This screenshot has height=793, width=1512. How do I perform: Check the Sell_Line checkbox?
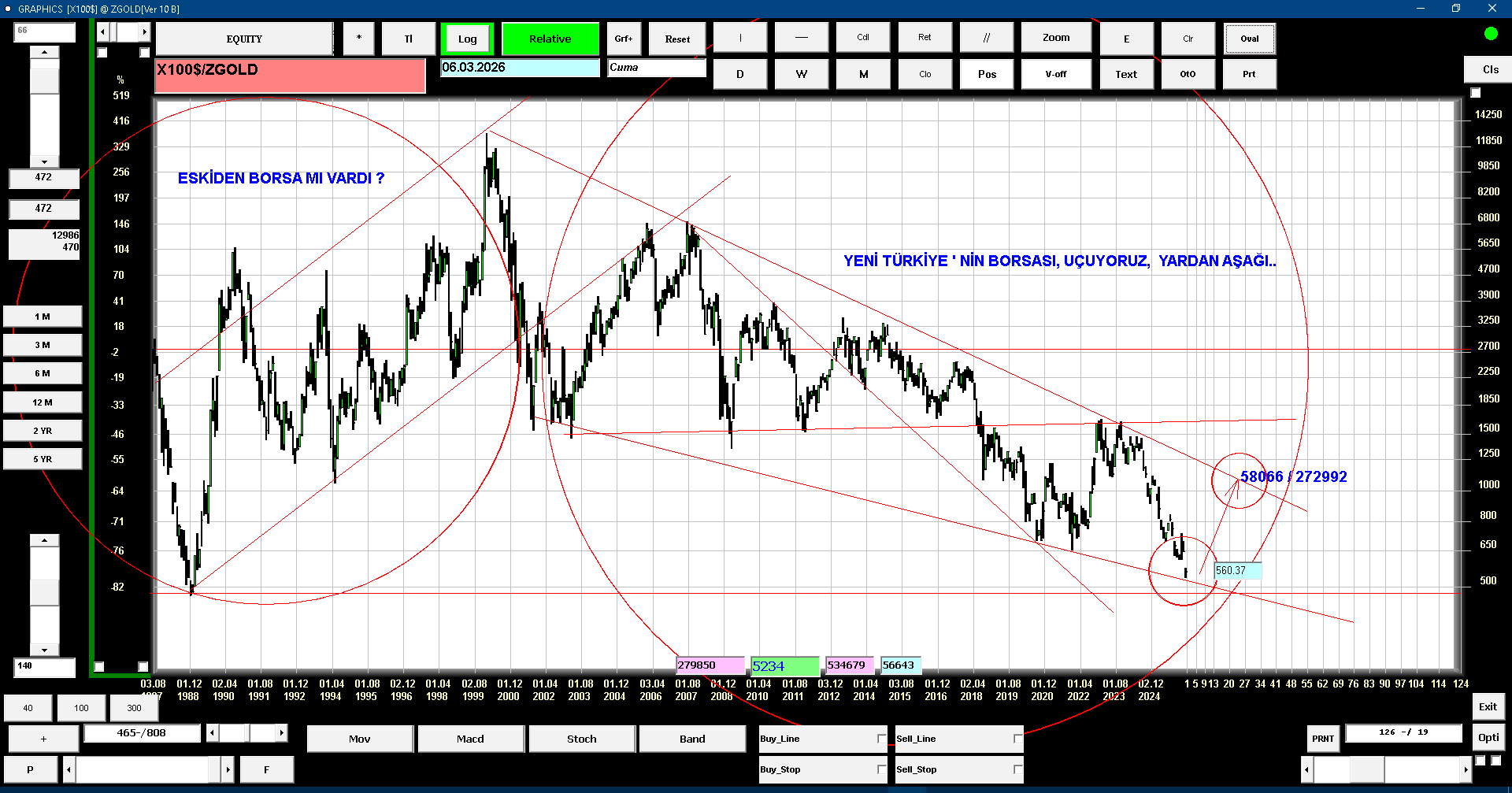tap(1017, 739)
